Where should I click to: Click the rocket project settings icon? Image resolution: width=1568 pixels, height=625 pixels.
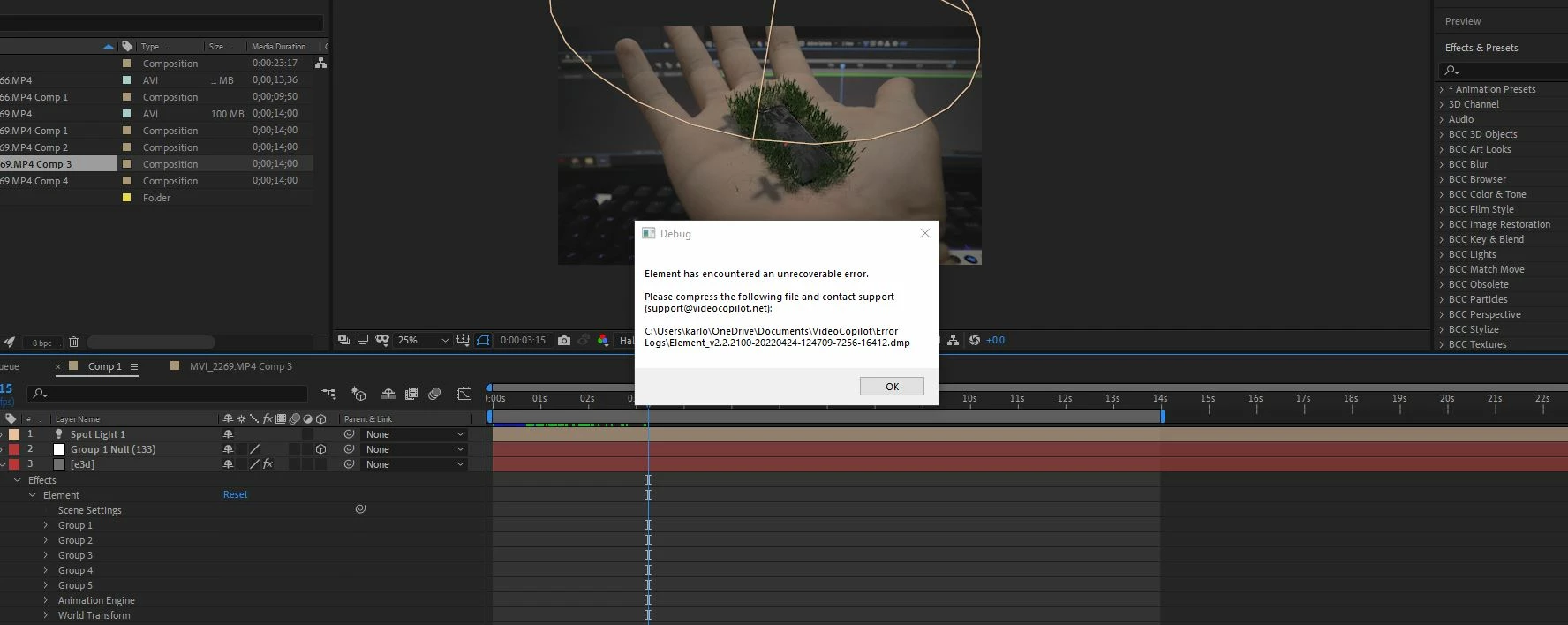click(x=10, y=342)
